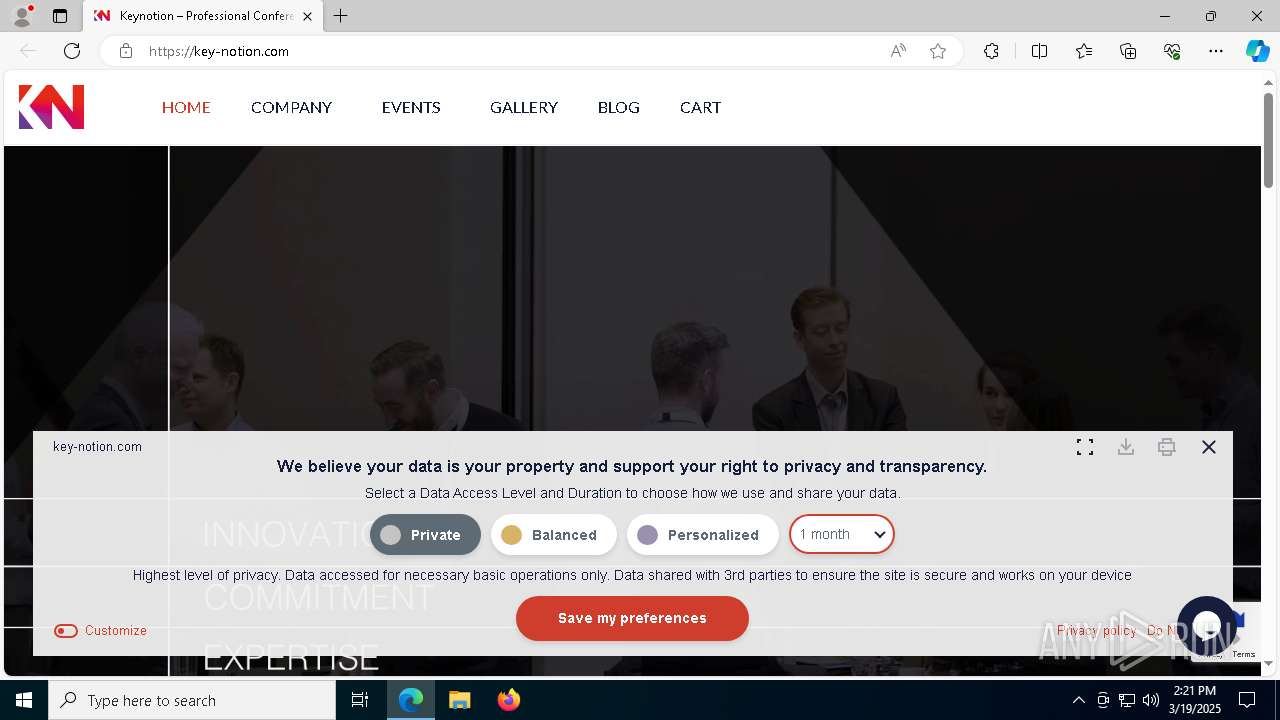Click the browser back arrow
Viewport: 1280px width, 720px height.
point(28,51)
